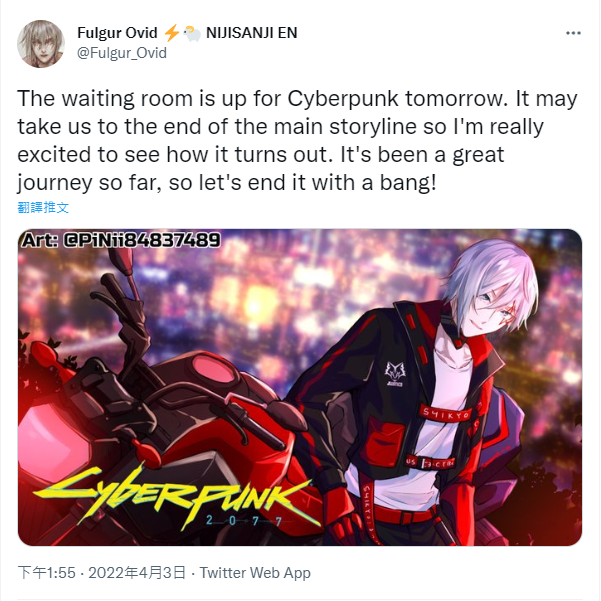This screenshot has height=601, width=601.
Task: Open the Fulgur Ovid display name link
Action: [x=117, y=33]
